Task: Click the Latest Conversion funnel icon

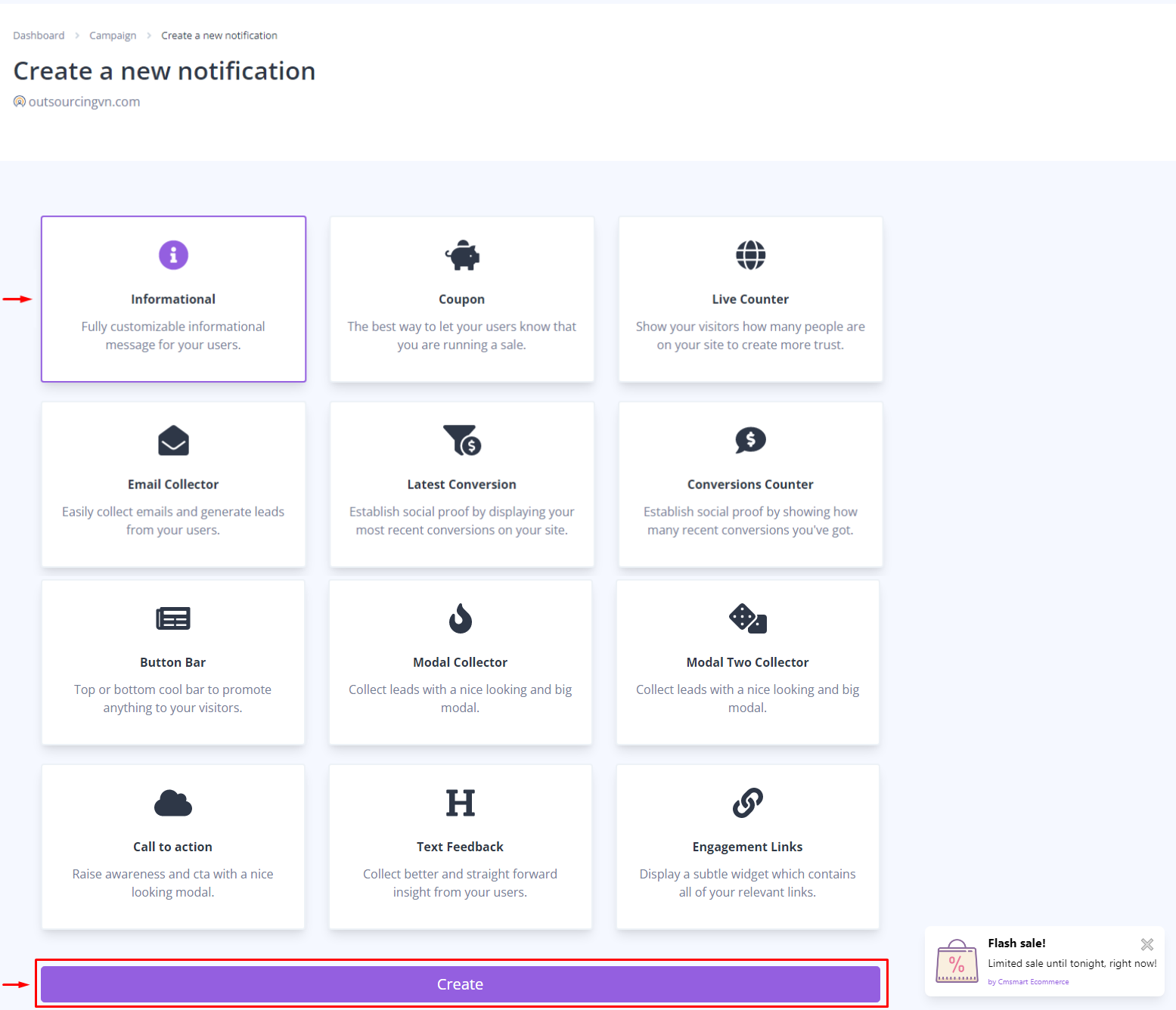Action: pyautogui.click(x=462, y=440)
